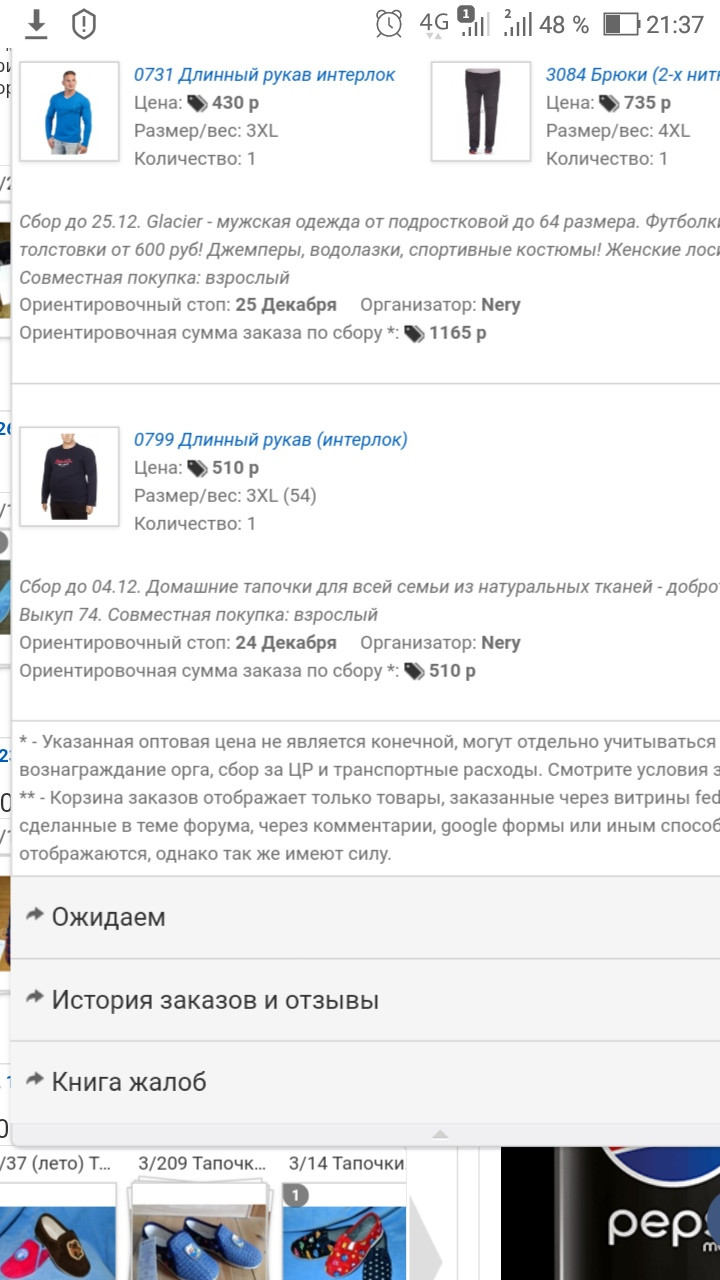Tap the dark trousers product thumbnail
The image size is (720, 1280).
point(481,111)
